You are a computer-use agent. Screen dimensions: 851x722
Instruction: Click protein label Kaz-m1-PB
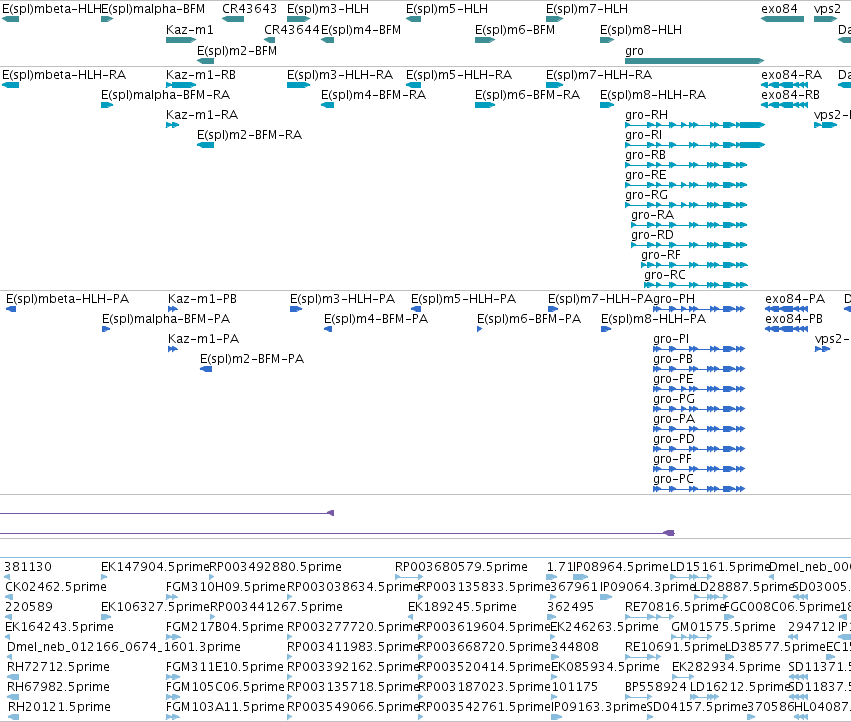pyautogui.click(x=202, y=299)
